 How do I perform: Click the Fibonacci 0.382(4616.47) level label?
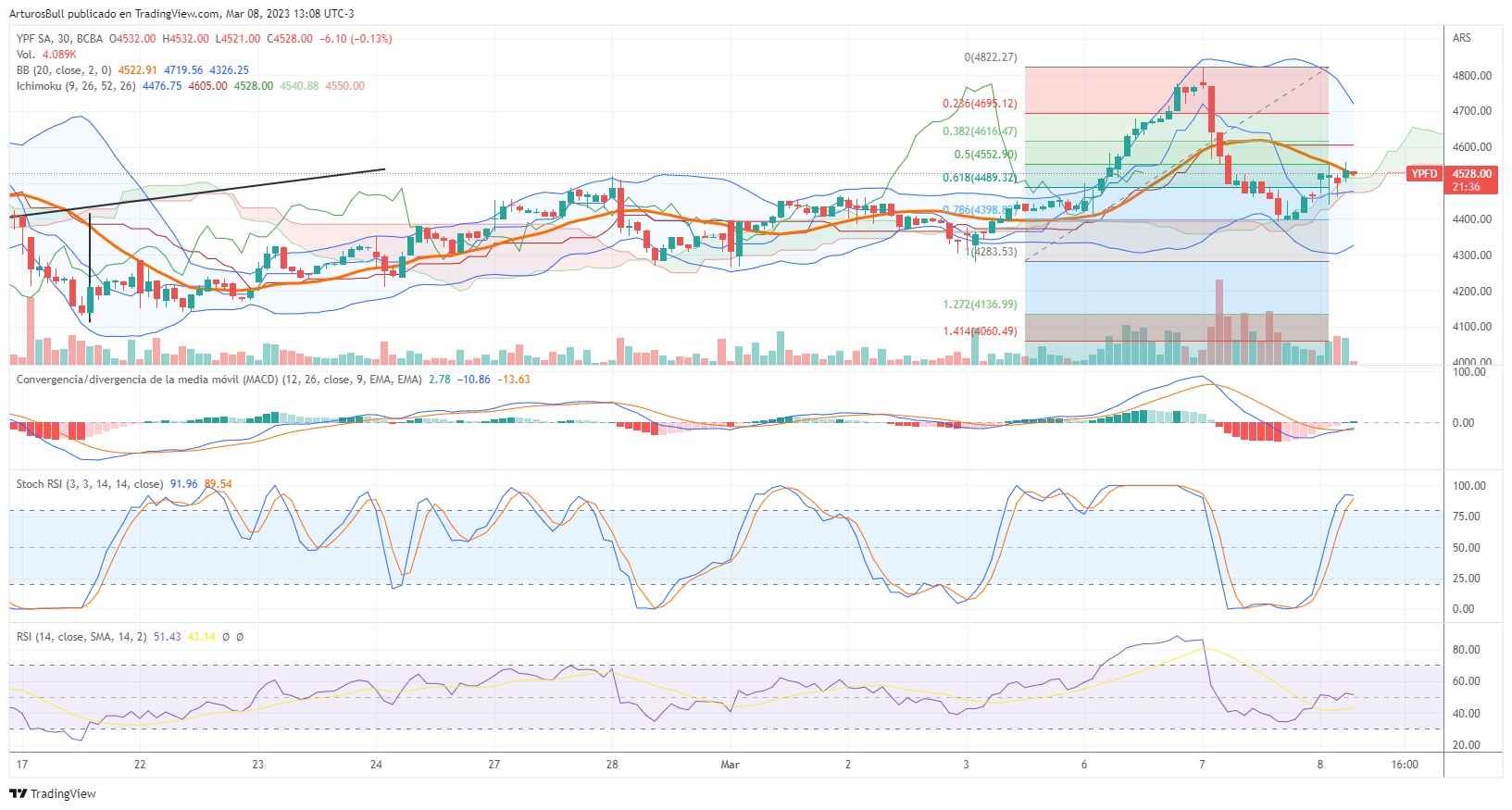980,131
